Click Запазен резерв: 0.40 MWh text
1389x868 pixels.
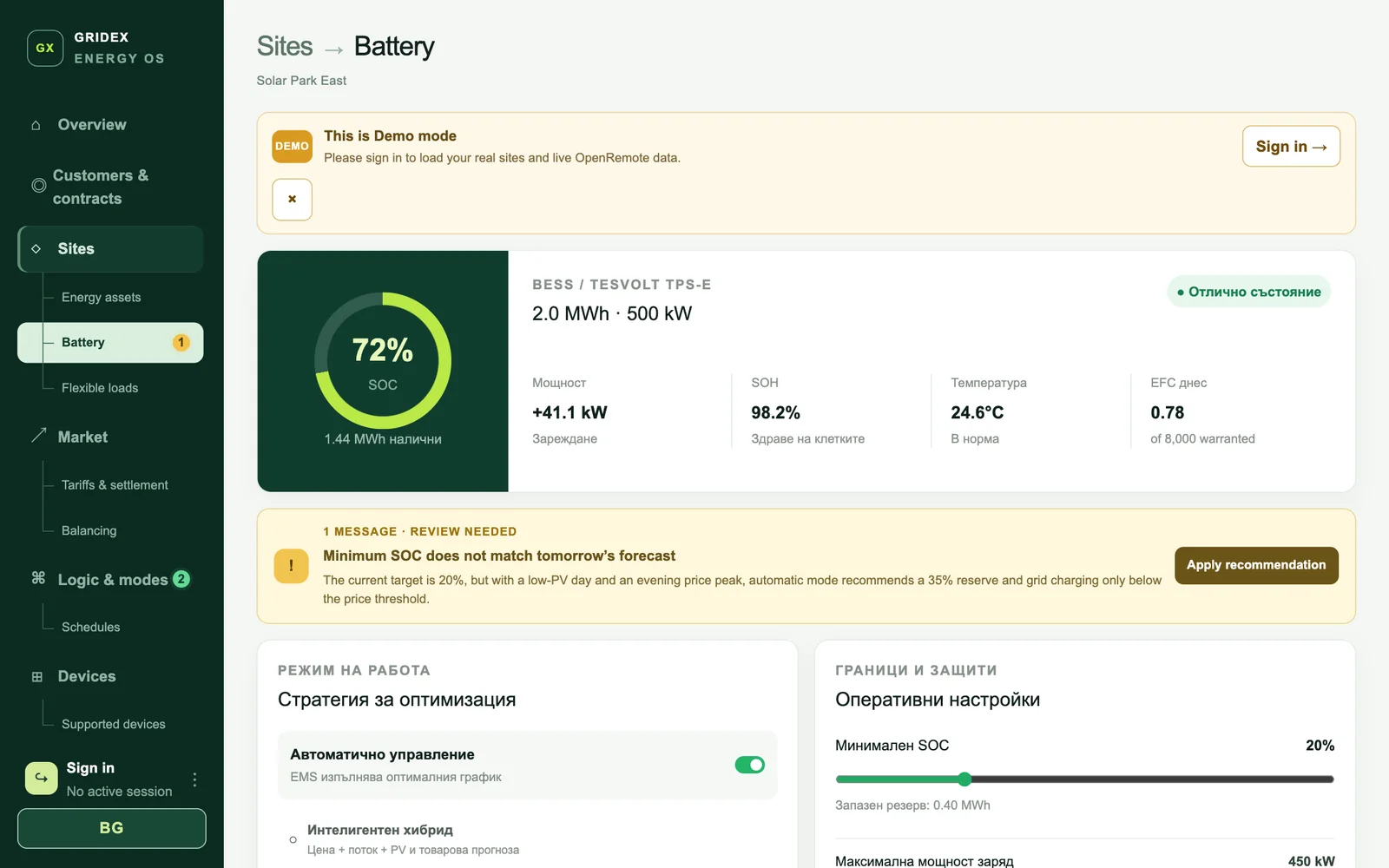912,806
